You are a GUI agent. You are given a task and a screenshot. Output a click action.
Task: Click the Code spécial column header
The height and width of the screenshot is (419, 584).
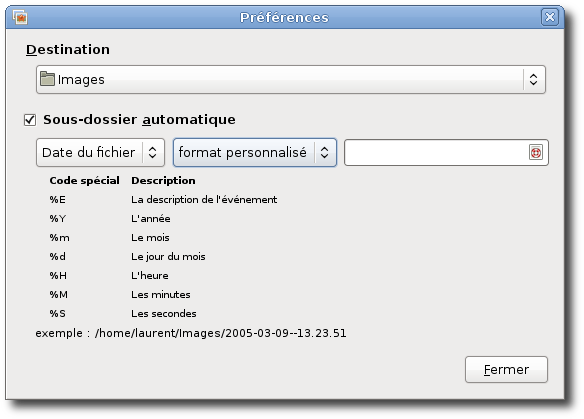pyautogui.click(x=85, y=181)
